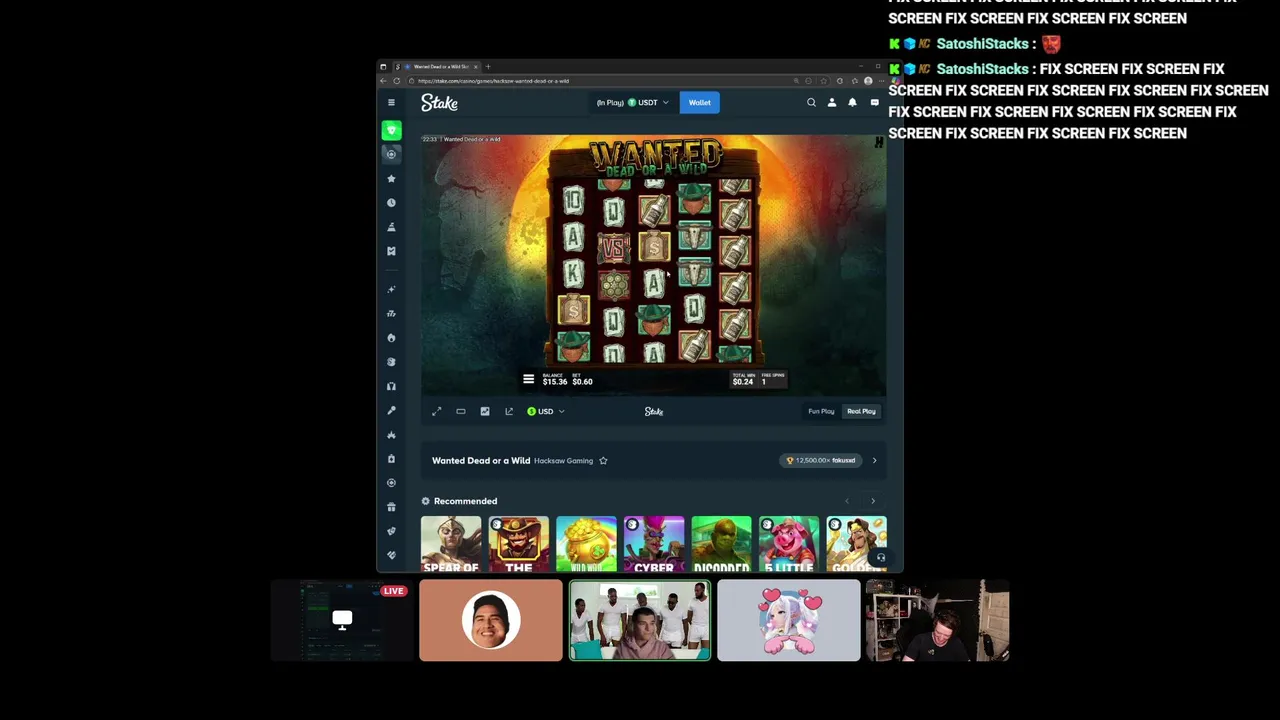Expand the game info chevron arrow

tap(874, 460)
